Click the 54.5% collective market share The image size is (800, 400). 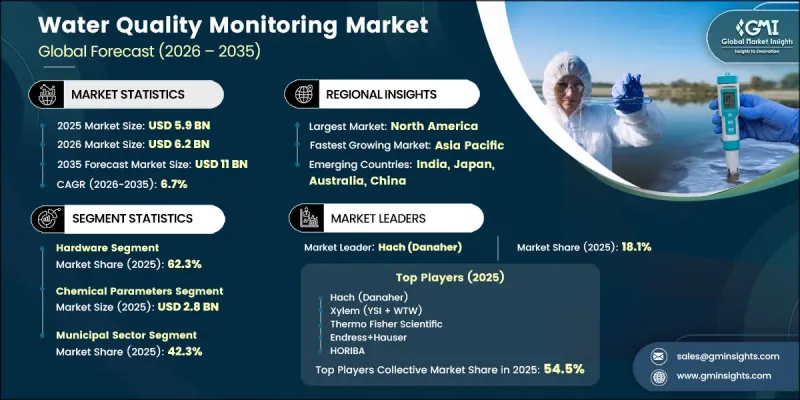[x=564, y=369]
